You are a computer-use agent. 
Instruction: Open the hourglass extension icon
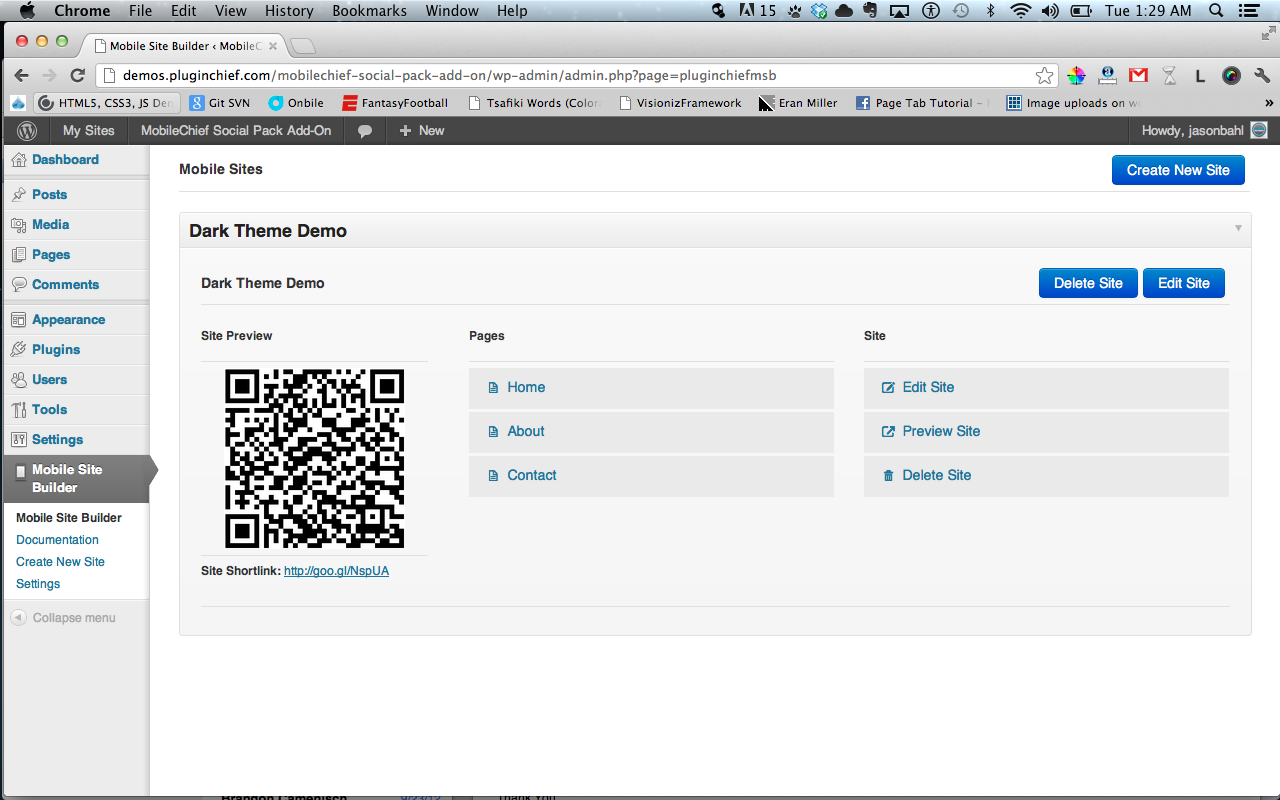[1169, 75]
